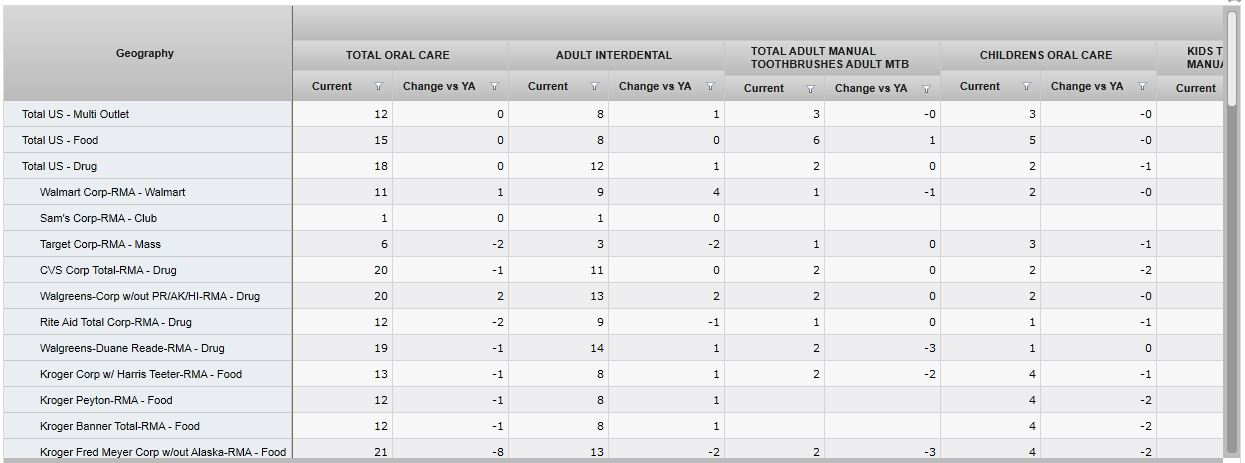The width and height of the screenshot is (1245, 463).
Task: Select the Total US - Multi Outlet row
Action: tap(76, 114)
